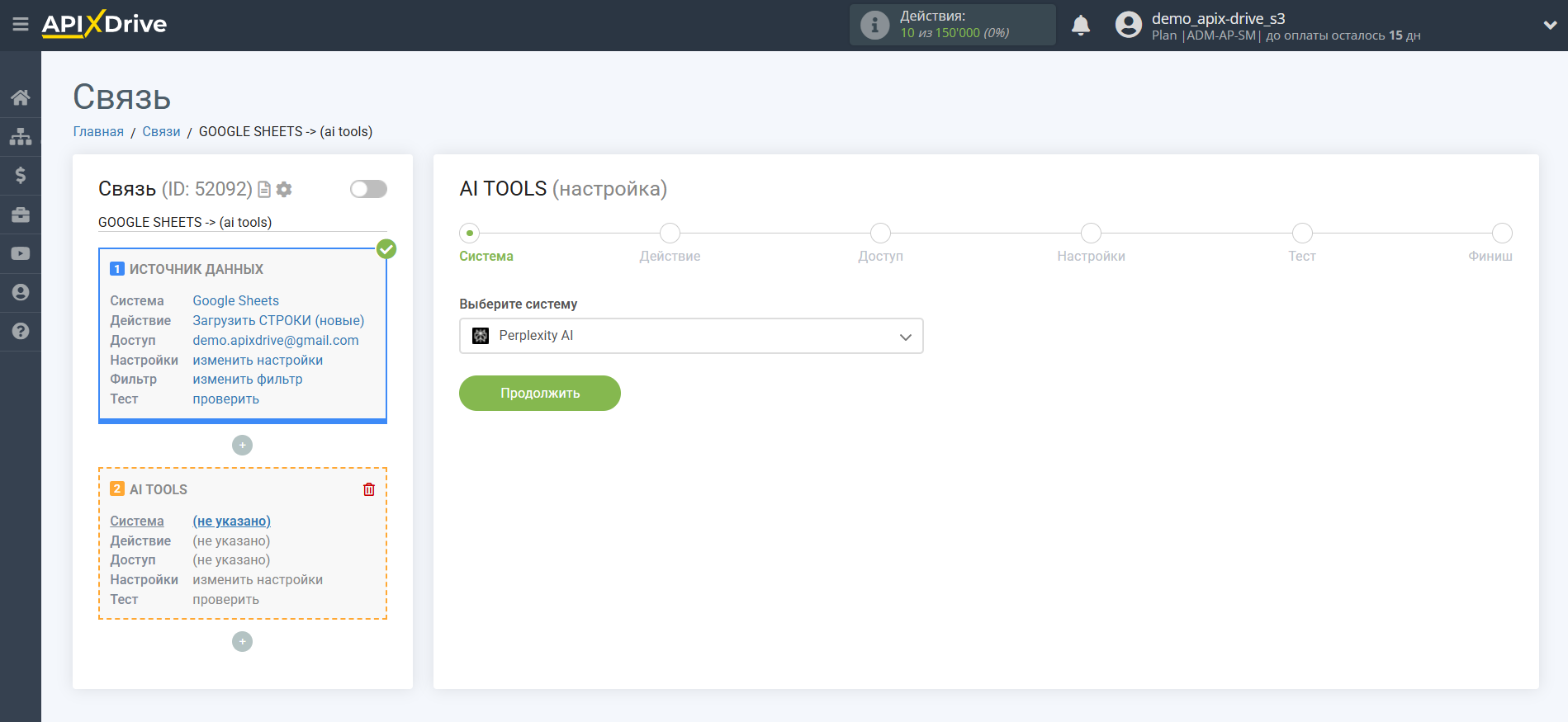Select the Настройки step
The image size is (1568, 722).
click(1092, 234)
